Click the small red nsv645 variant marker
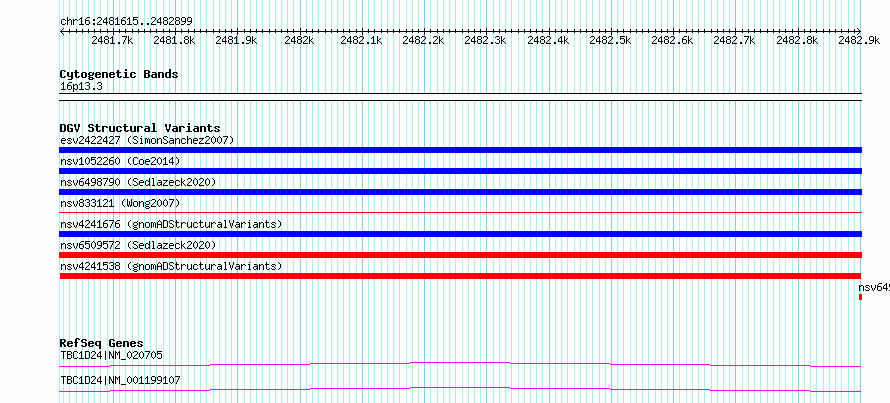Viewport: 890px width, 403px height. [x=860, y=297]
